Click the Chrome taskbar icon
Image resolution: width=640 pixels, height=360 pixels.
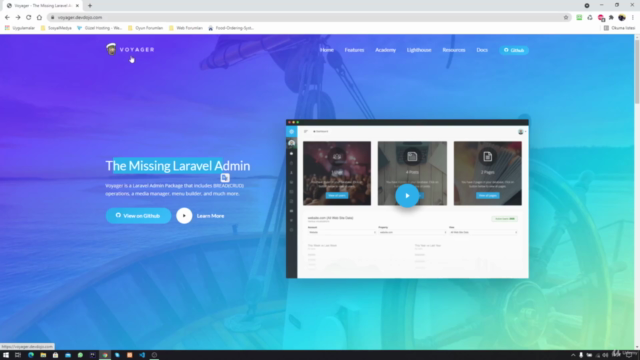tap(105, 355)
